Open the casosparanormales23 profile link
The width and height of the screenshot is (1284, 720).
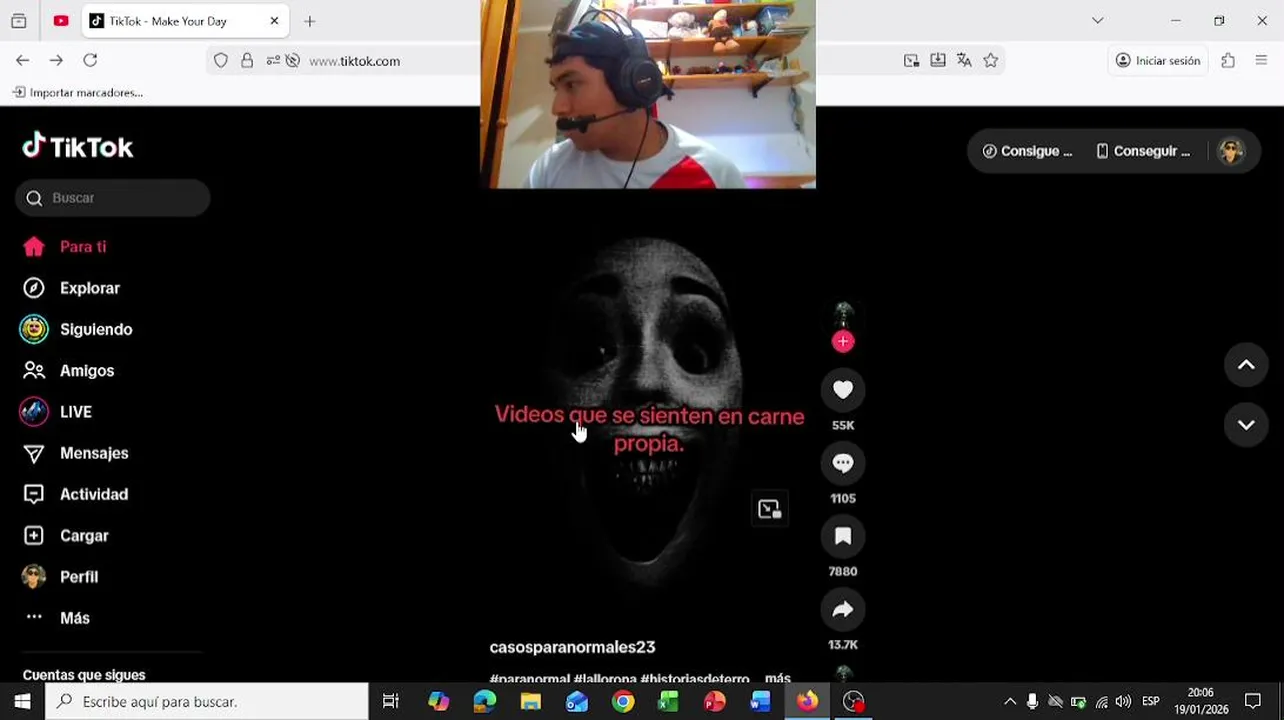click(572, 647)
